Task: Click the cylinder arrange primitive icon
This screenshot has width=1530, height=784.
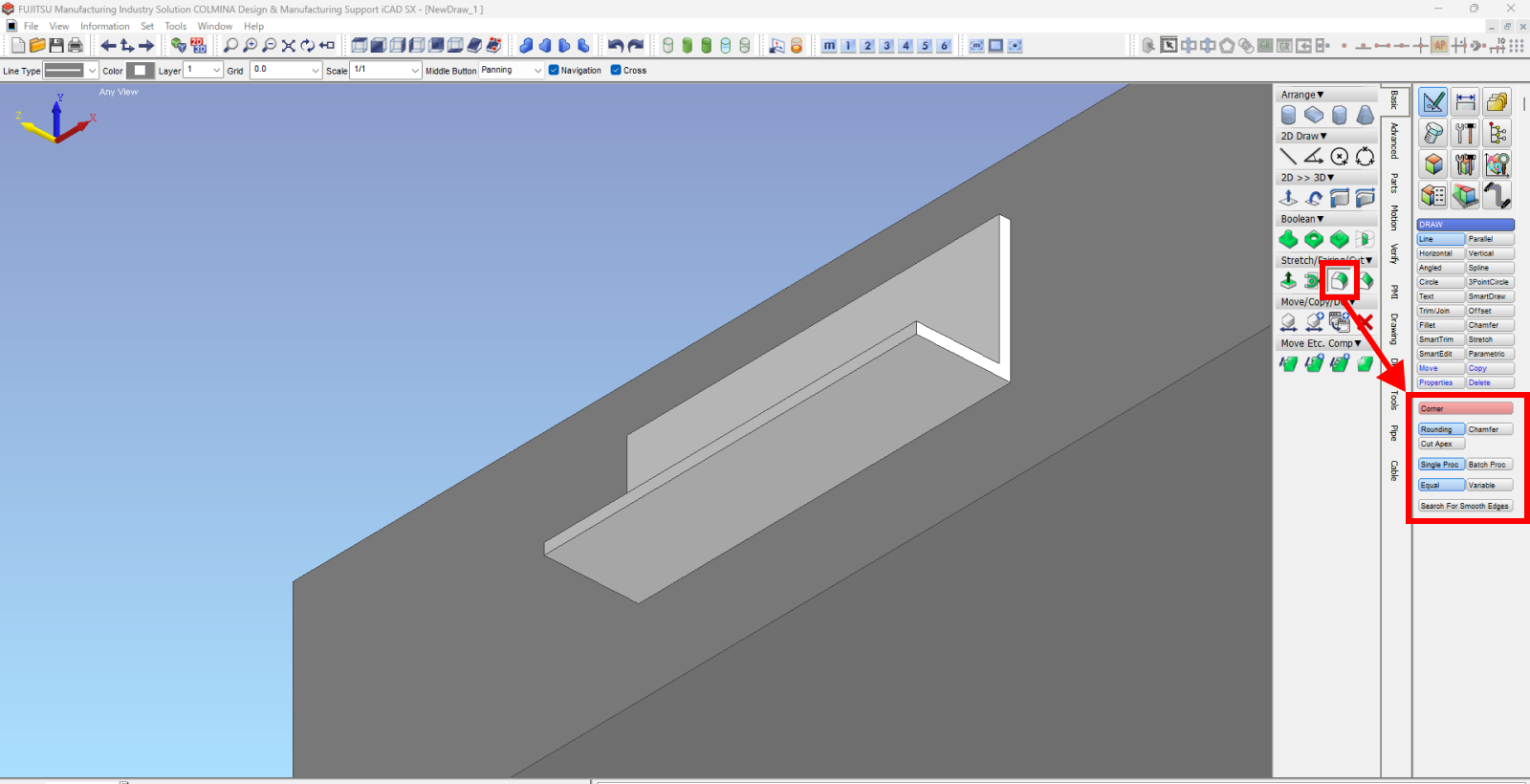Action: [1288, 116]
